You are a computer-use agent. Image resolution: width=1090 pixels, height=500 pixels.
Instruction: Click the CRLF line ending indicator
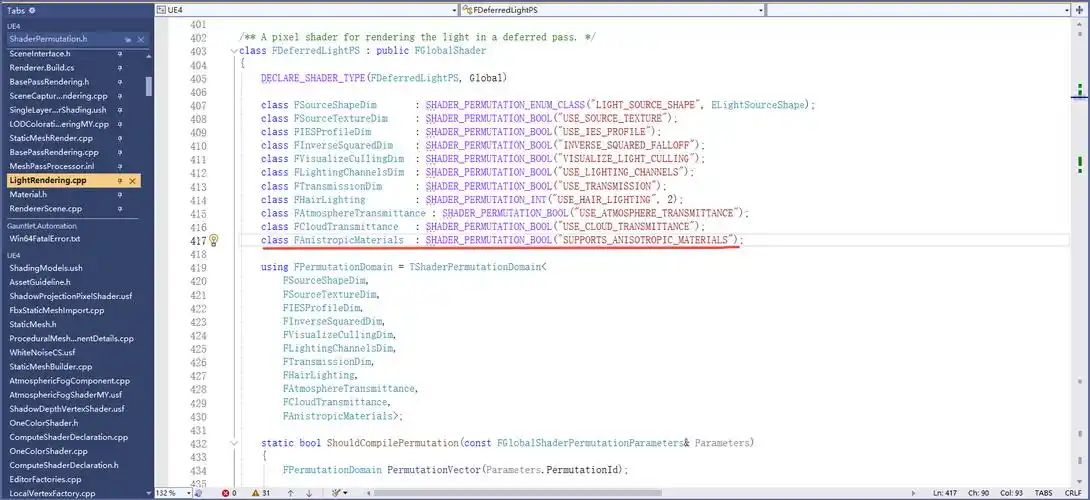point(1073,493)
